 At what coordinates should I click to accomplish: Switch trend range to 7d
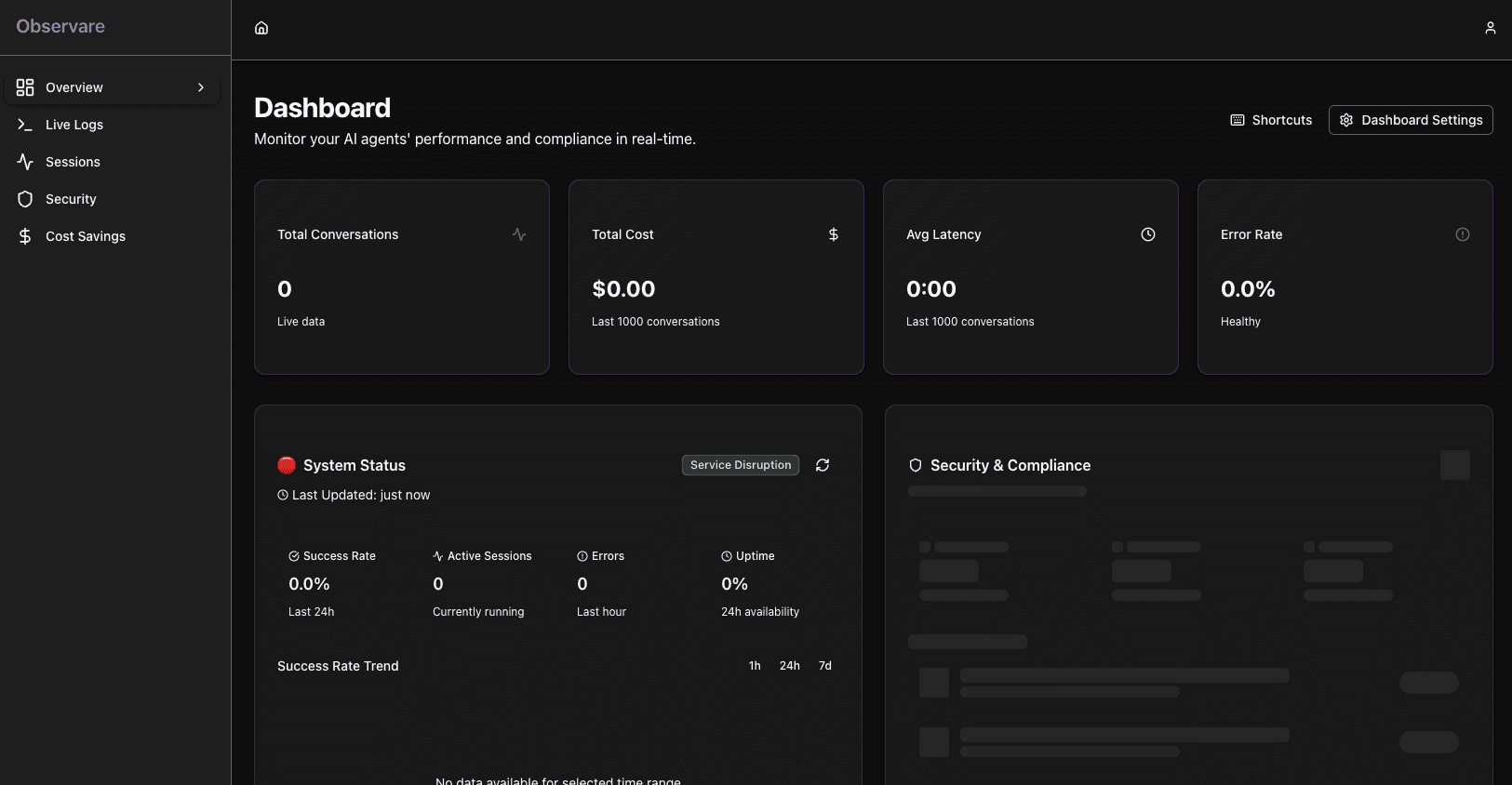pyautogui.click(x=825, y=666)
